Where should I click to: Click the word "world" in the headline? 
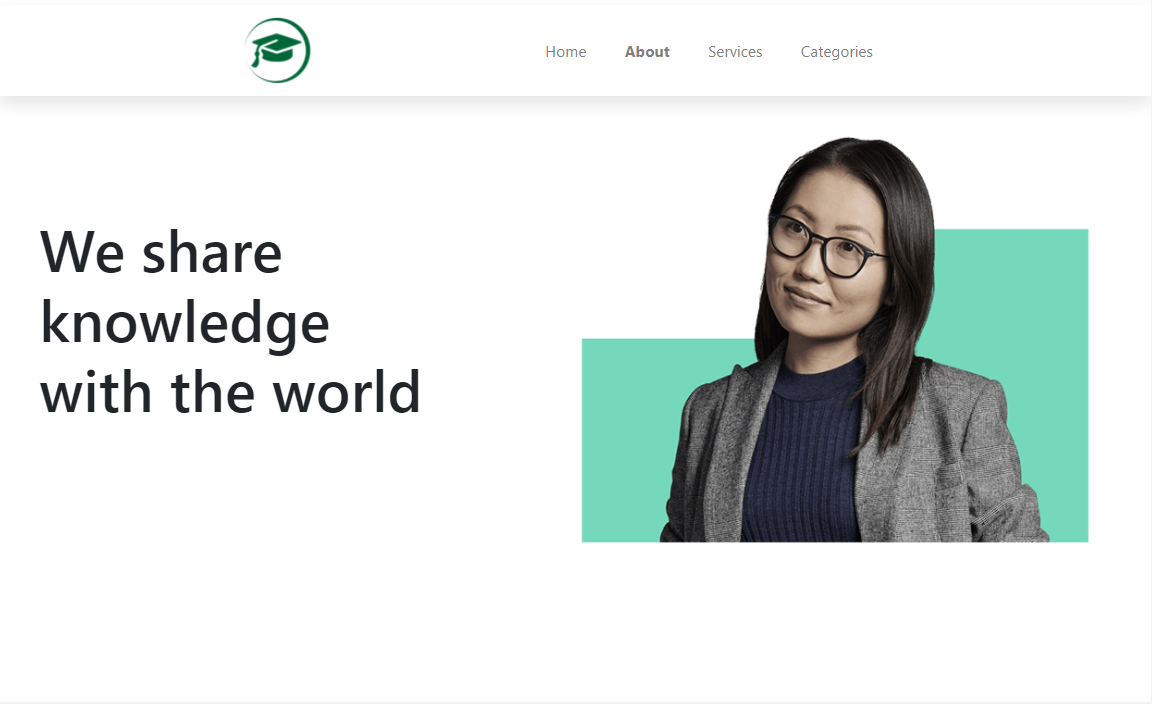pos(347,392)
